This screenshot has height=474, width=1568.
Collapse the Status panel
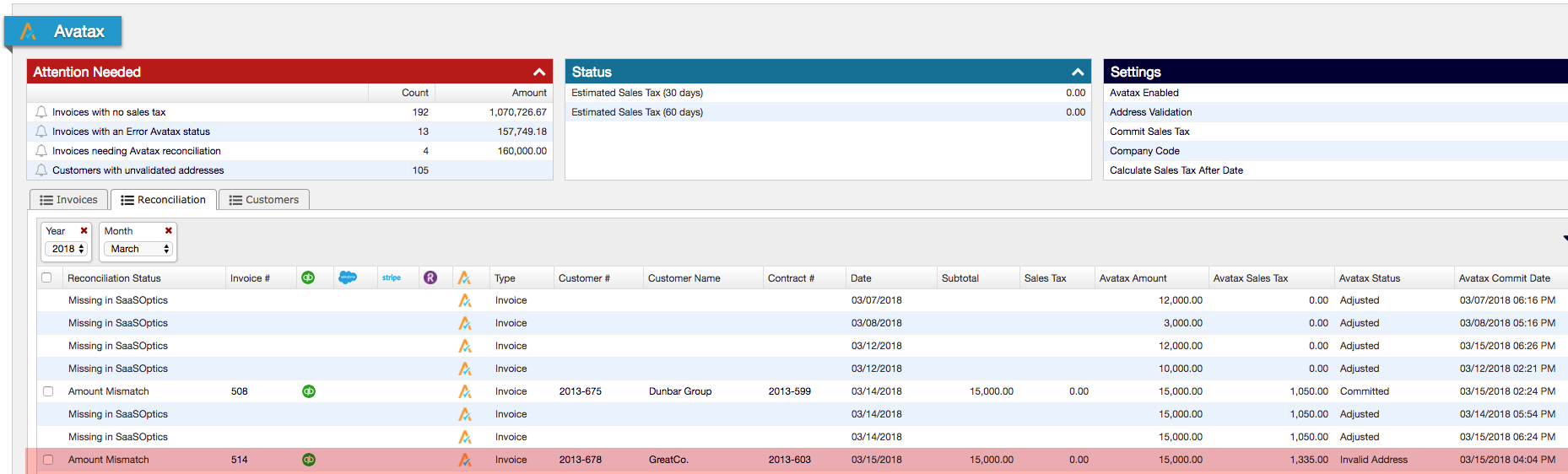coord(1078,72)
